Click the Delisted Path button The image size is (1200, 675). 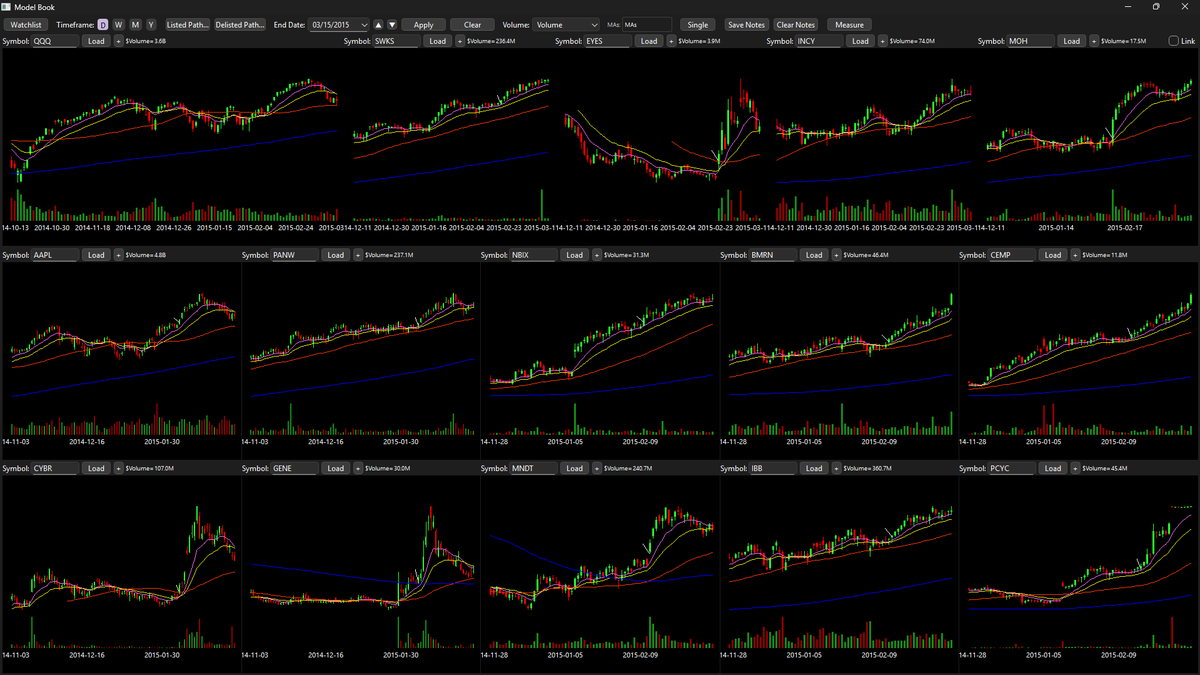(x=241, y=24)
